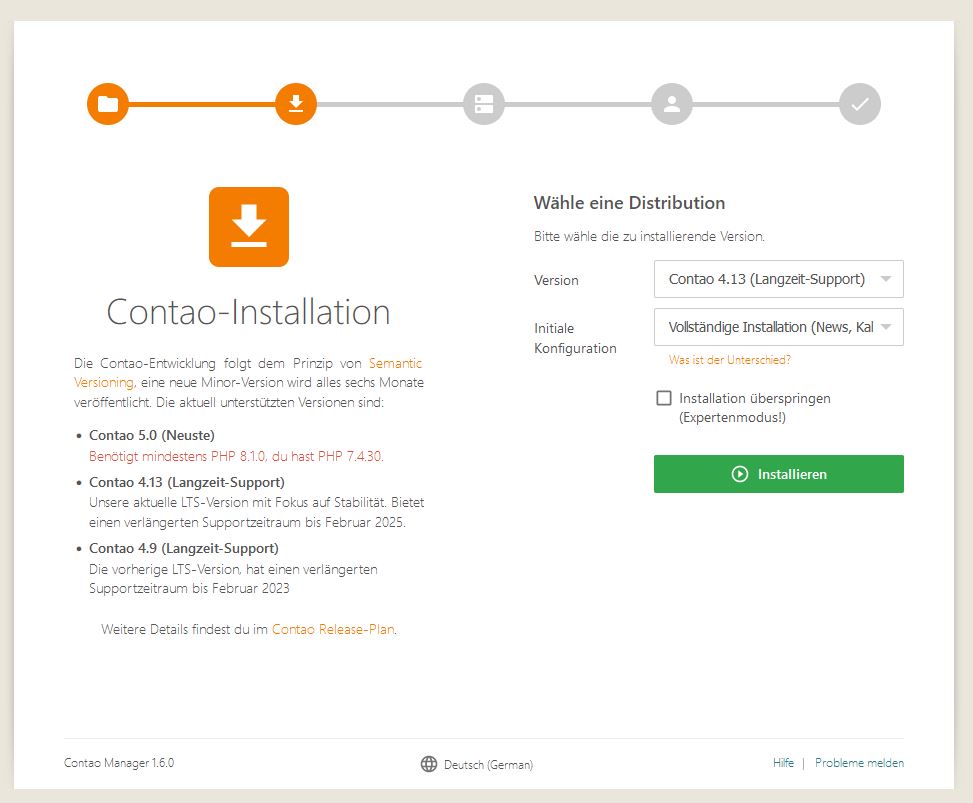973x803 pixels.
Task: Click the Probleme melden link
Action: pyautogui.click(x=859, y=763)
